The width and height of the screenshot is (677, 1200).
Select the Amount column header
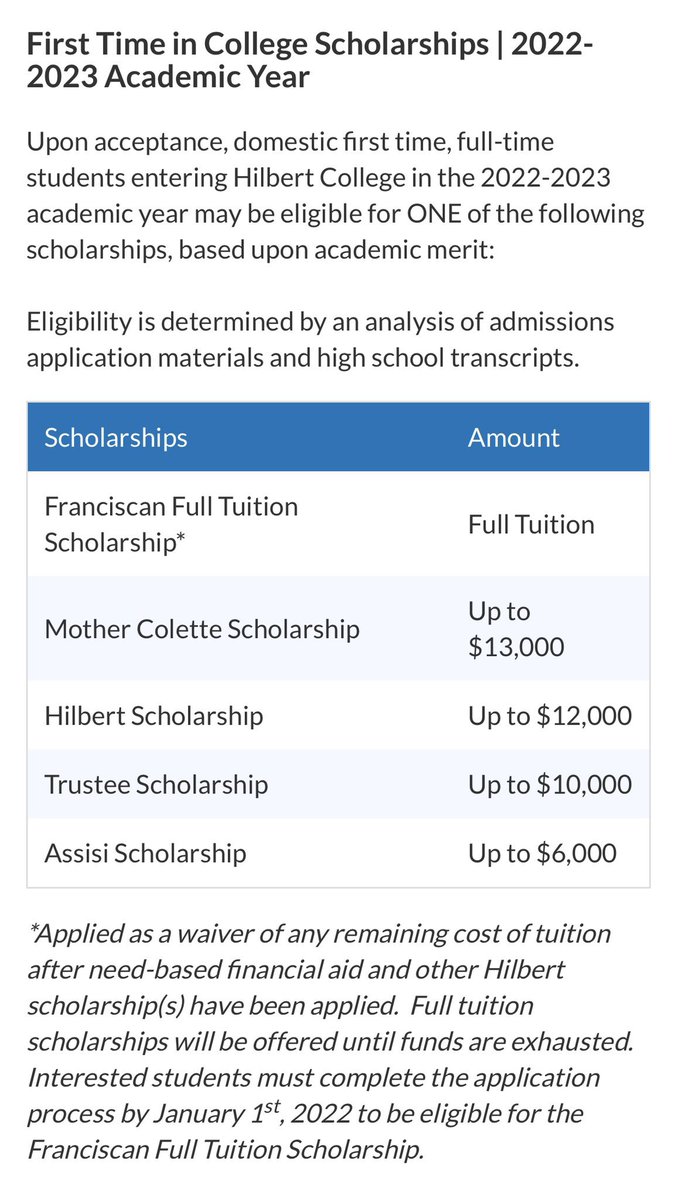click(x=514, y=438)
